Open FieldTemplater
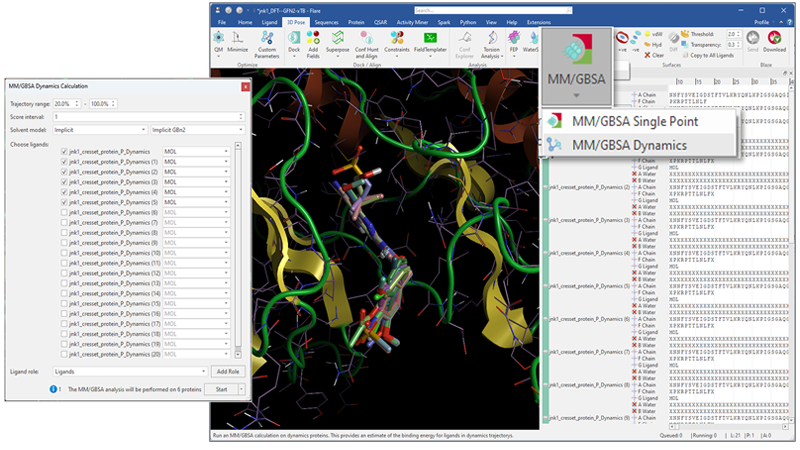The width and height of the screenshot is (800, 450). coord(430,38)
